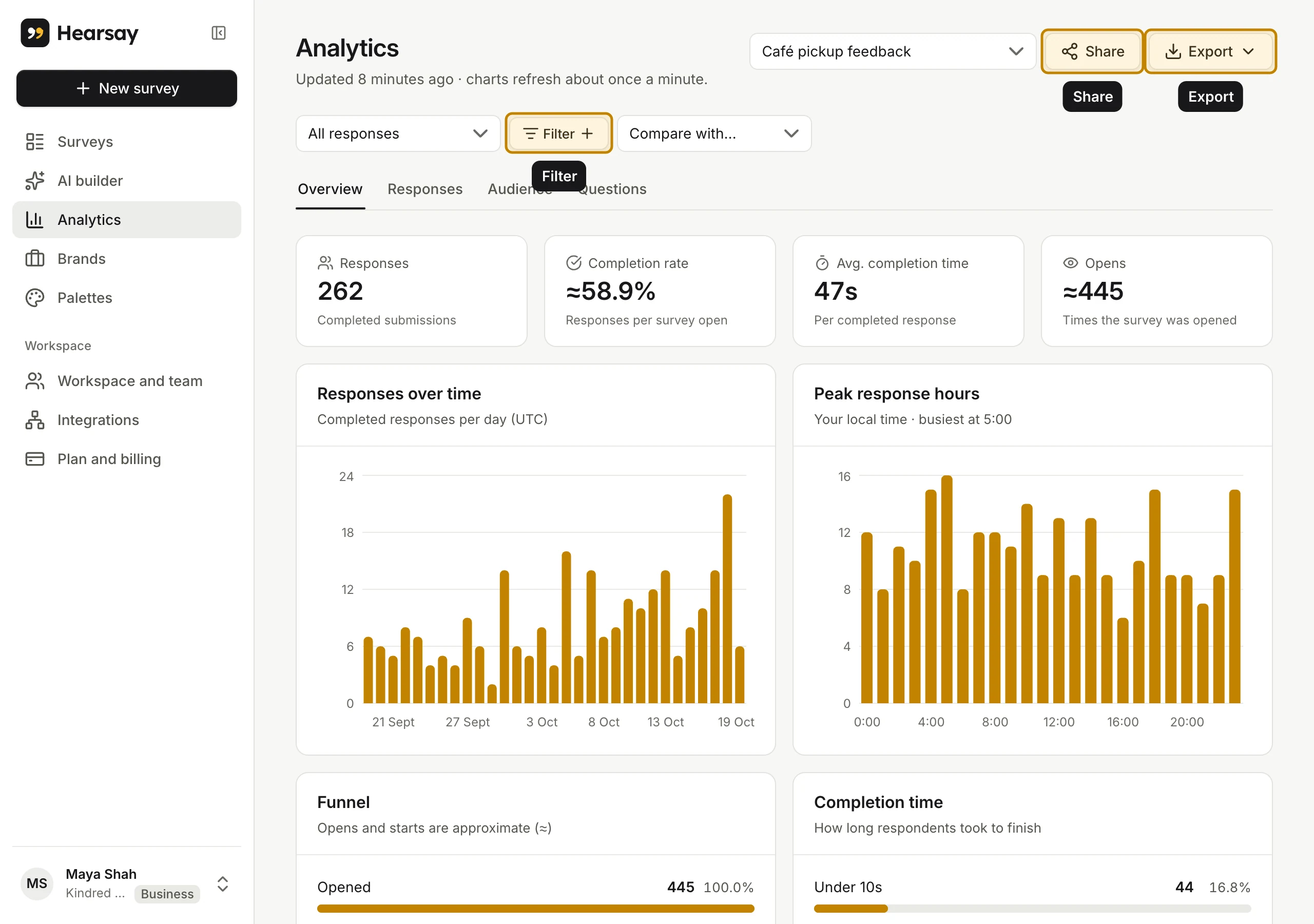The height and width of the screenshot is (924, 1314).
Task: Click the Business plan badge
Action: click(167, 894)
